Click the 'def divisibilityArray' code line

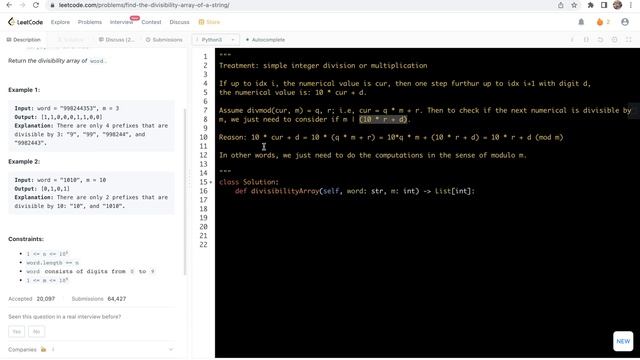coord(355,191)
